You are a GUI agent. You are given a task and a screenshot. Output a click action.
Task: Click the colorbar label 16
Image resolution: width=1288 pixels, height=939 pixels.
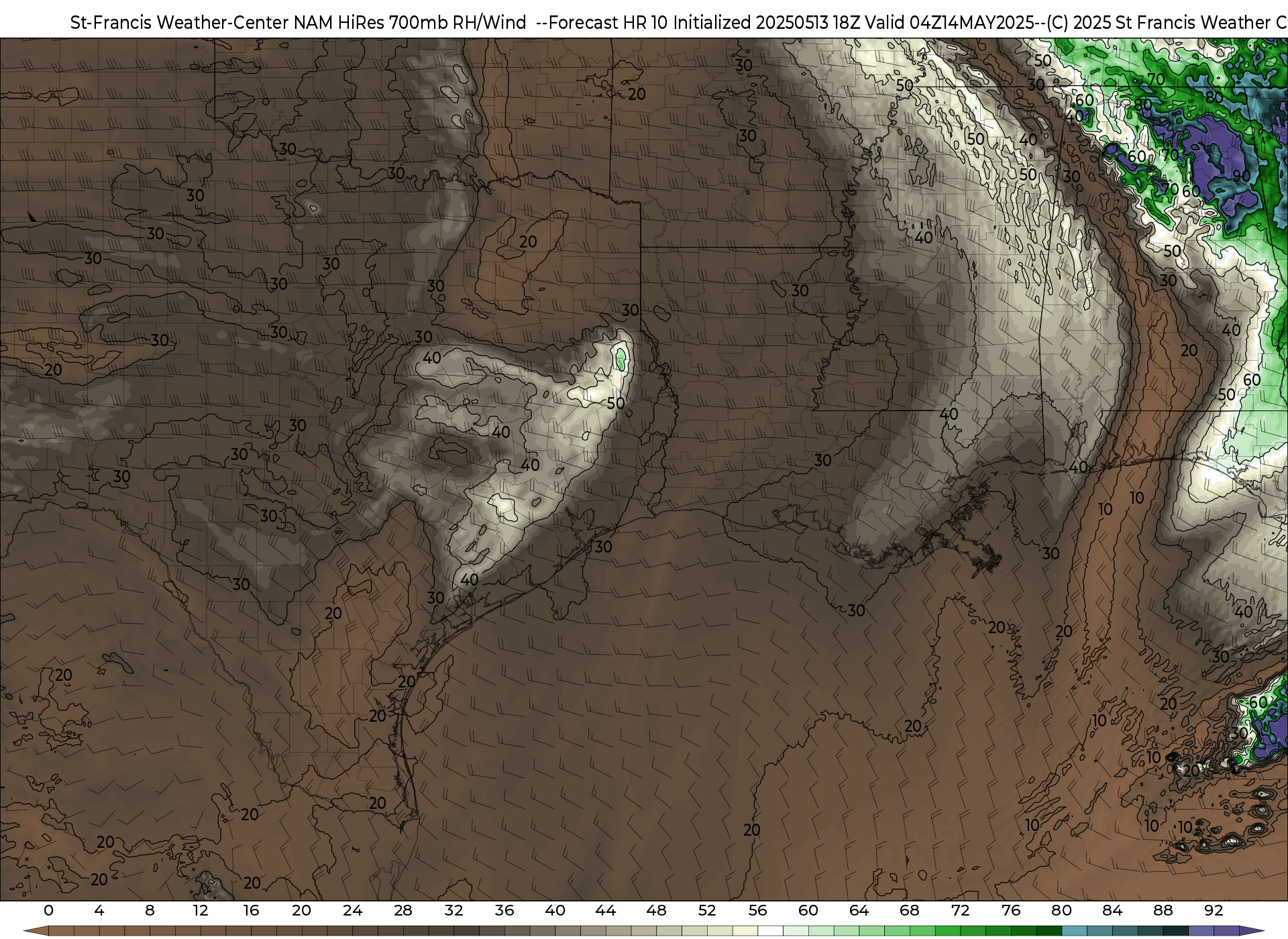coord(251,911)
